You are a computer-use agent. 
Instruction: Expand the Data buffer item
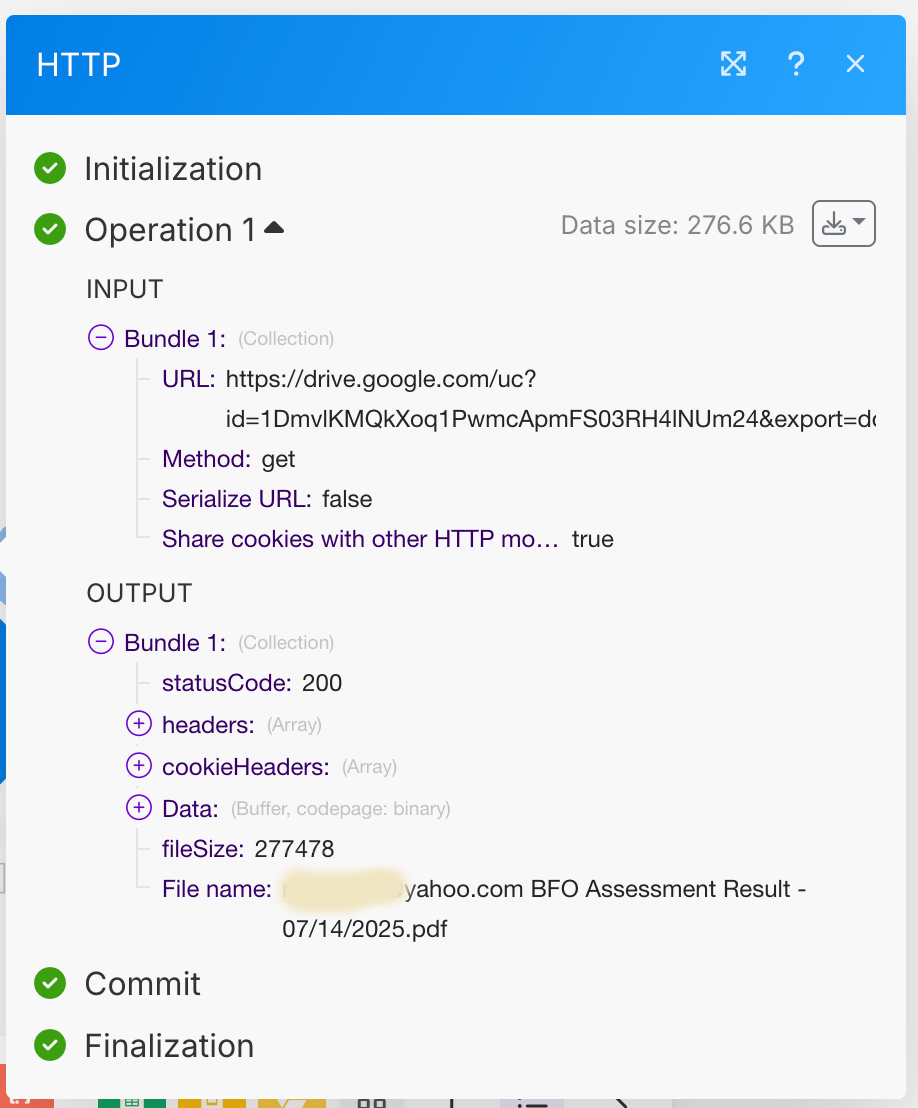[x=139, y=807]
